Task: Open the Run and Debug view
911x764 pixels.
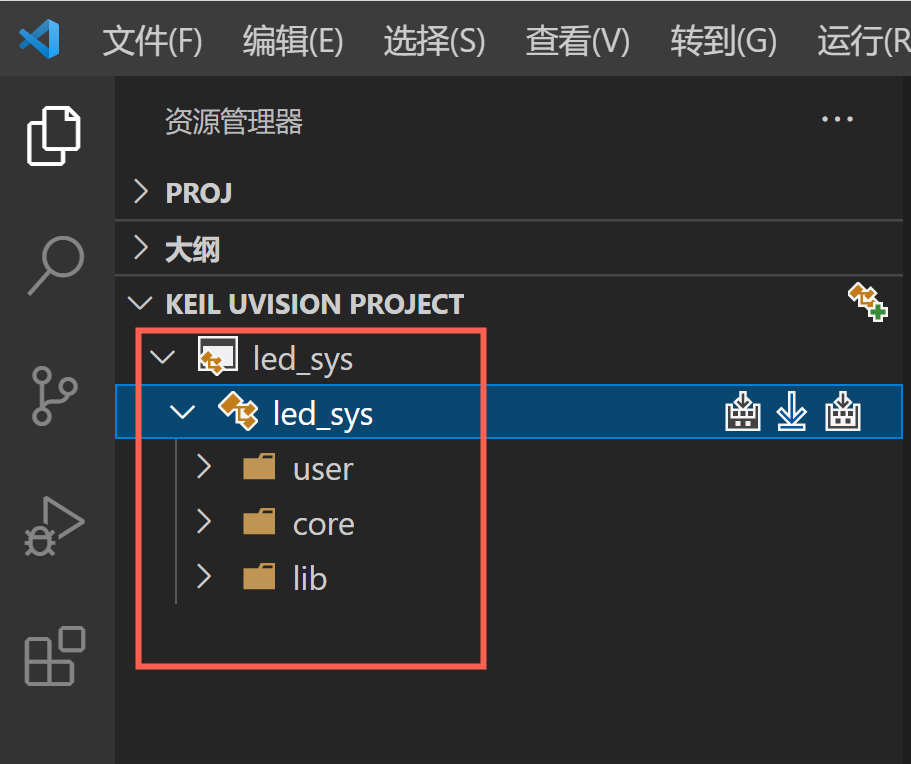Action: click(x=55, y=526)
